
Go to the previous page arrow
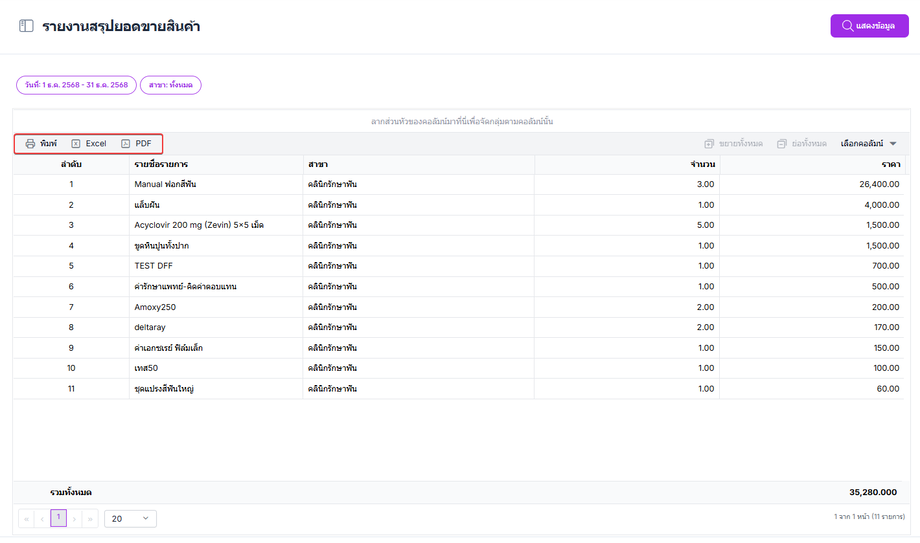(x=42, y=518)
